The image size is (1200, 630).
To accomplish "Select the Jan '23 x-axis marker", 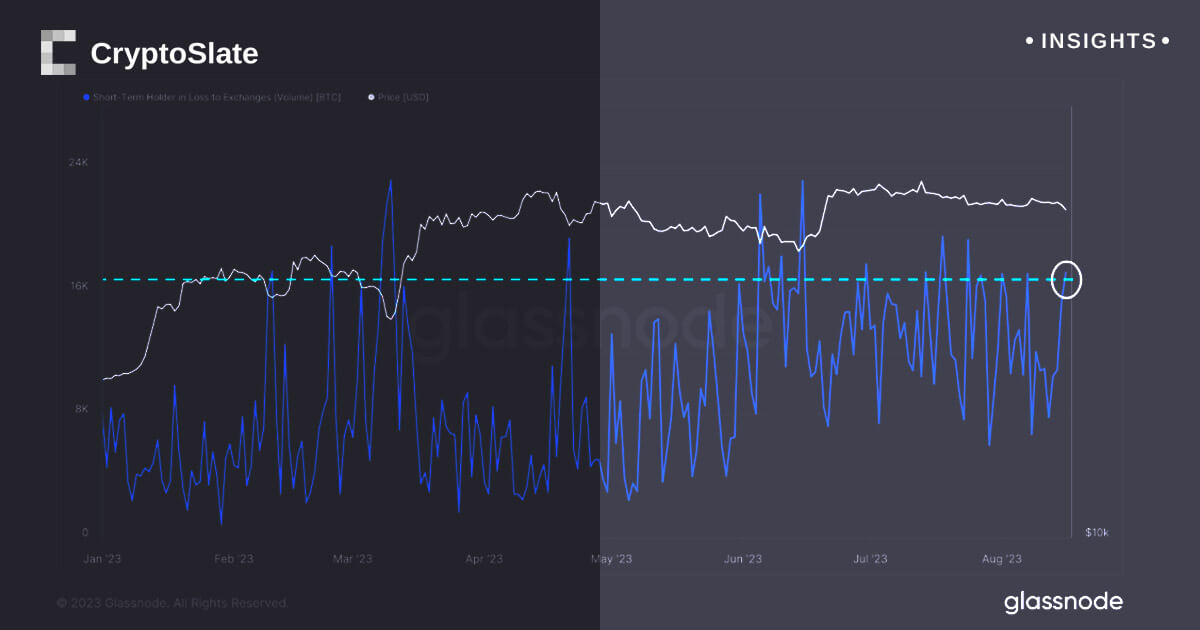I will 102,559.
